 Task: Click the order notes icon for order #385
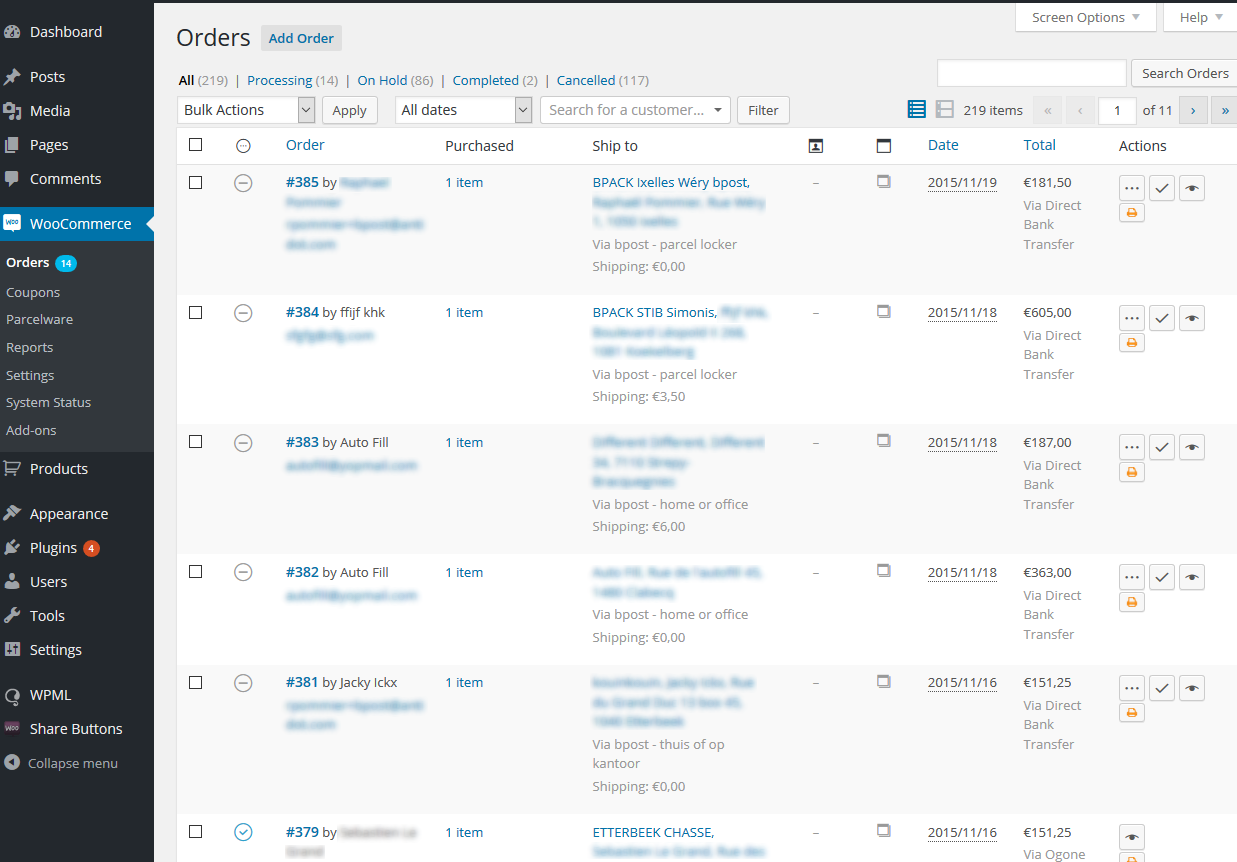(x=883, y=182)
